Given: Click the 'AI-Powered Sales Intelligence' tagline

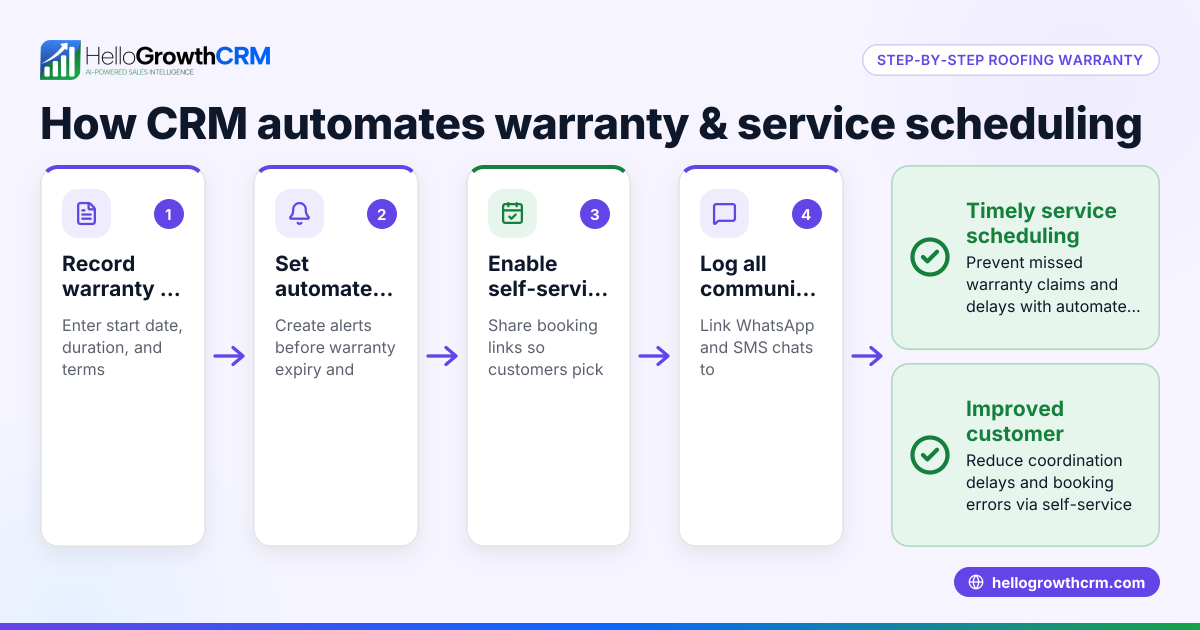Looking at the screenshot, I should point(139,73).
